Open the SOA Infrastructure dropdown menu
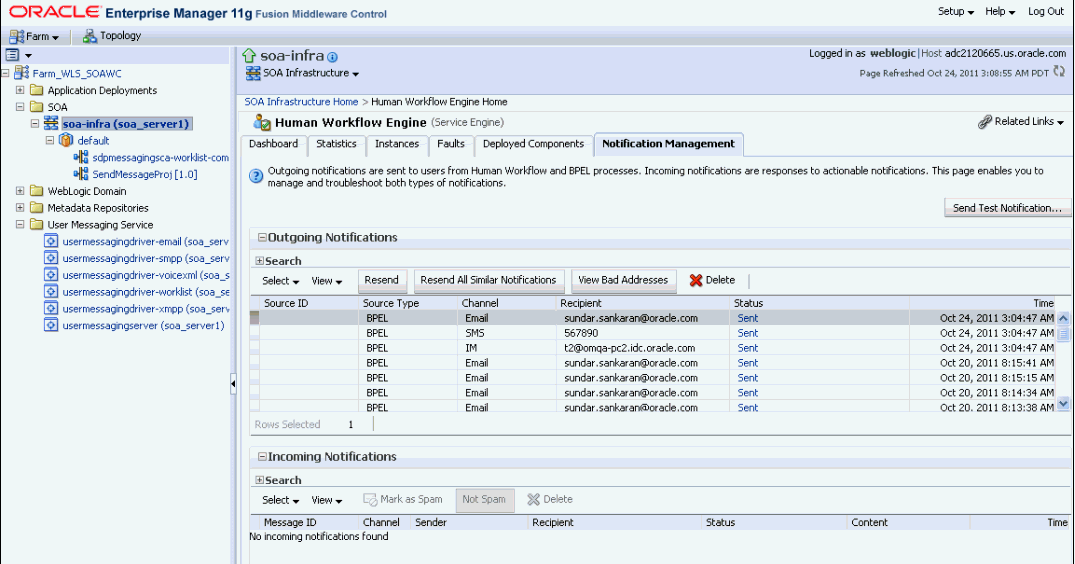This screenshot has height=564, width=1075. click(x=310, y=73)
